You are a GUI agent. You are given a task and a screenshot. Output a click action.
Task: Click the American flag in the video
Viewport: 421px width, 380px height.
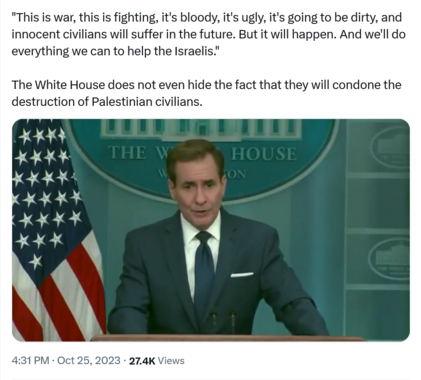55,230
